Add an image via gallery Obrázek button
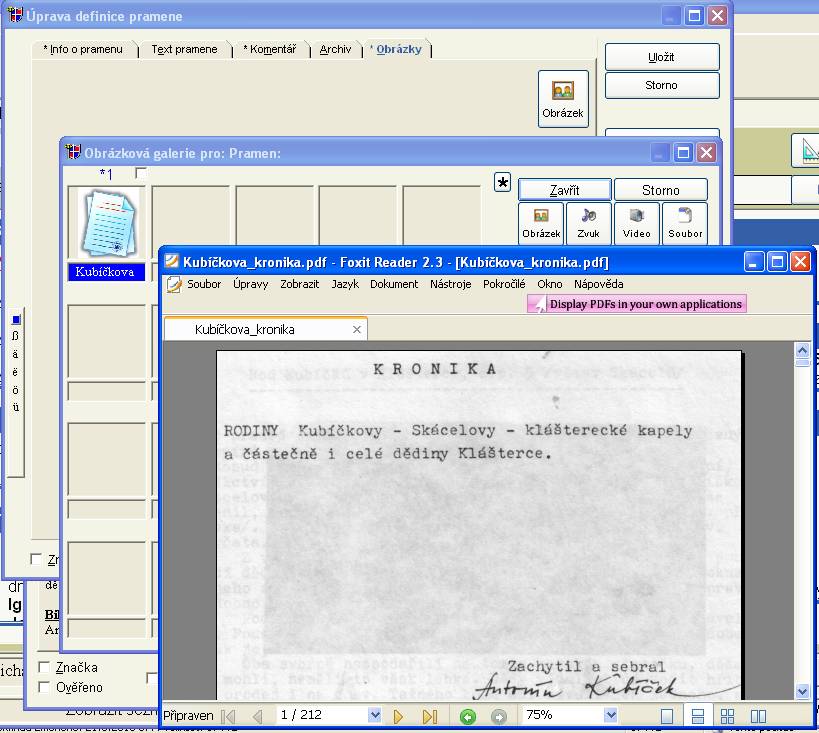This screenshot has width=819, height=733. click(x=541, y=224)
